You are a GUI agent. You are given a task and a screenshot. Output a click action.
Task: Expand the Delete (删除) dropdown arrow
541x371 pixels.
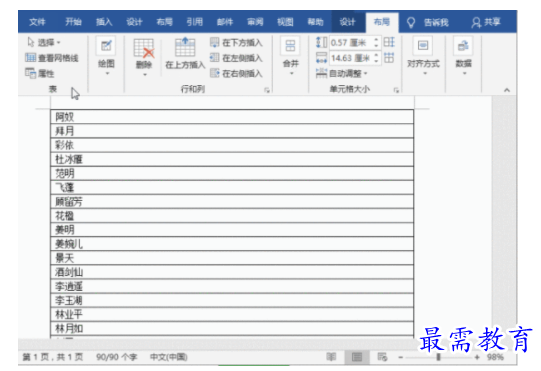click(145, 75)
